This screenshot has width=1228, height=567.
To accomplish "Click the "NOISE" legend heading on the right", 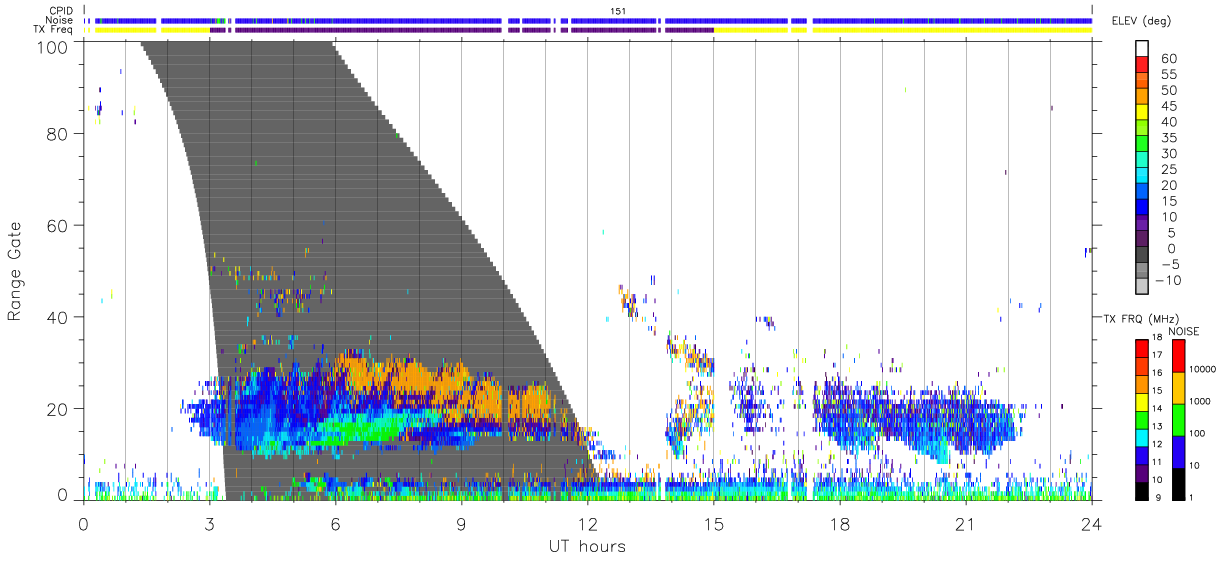I will click(x=1183, y=331).
